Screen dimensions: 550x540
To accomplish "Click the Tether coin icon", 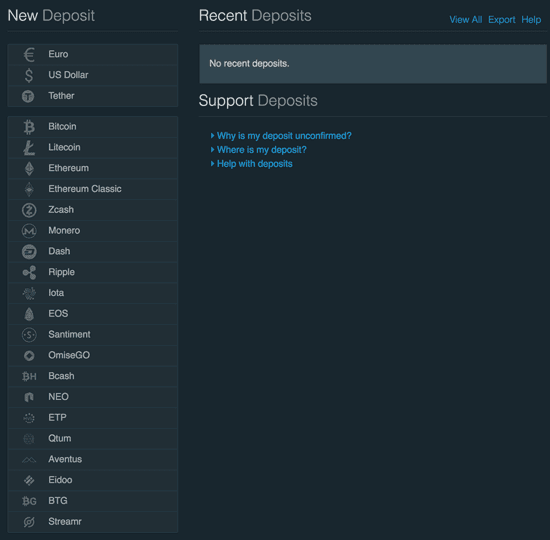I will coord(28,96).
